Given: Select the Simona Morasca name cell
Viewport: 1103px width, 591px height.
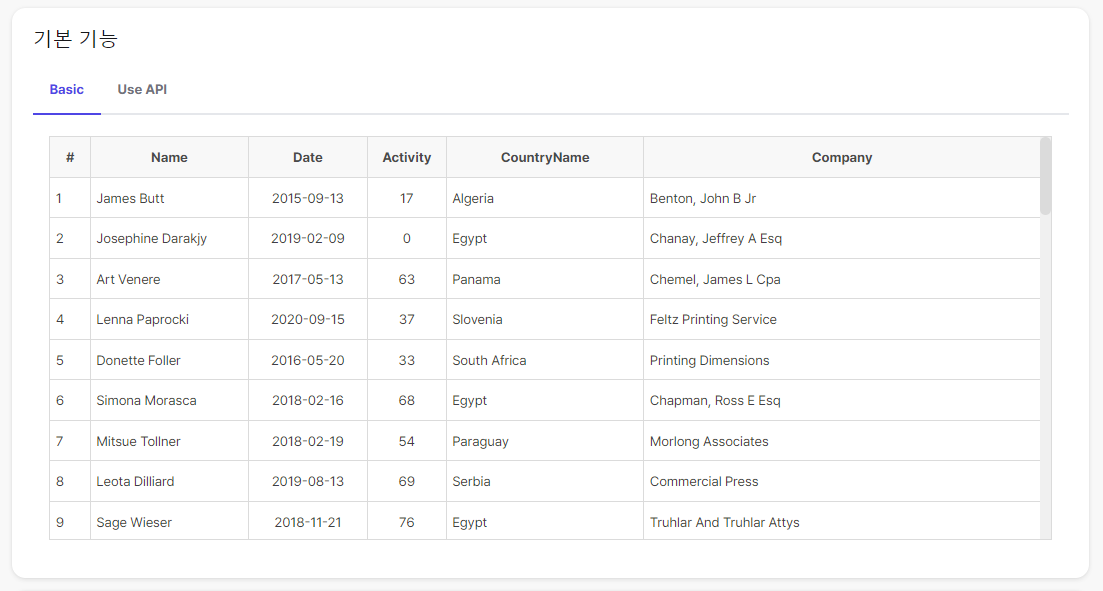Looking at the screenshot, I should pyautogui.click(x=170, y=400).
